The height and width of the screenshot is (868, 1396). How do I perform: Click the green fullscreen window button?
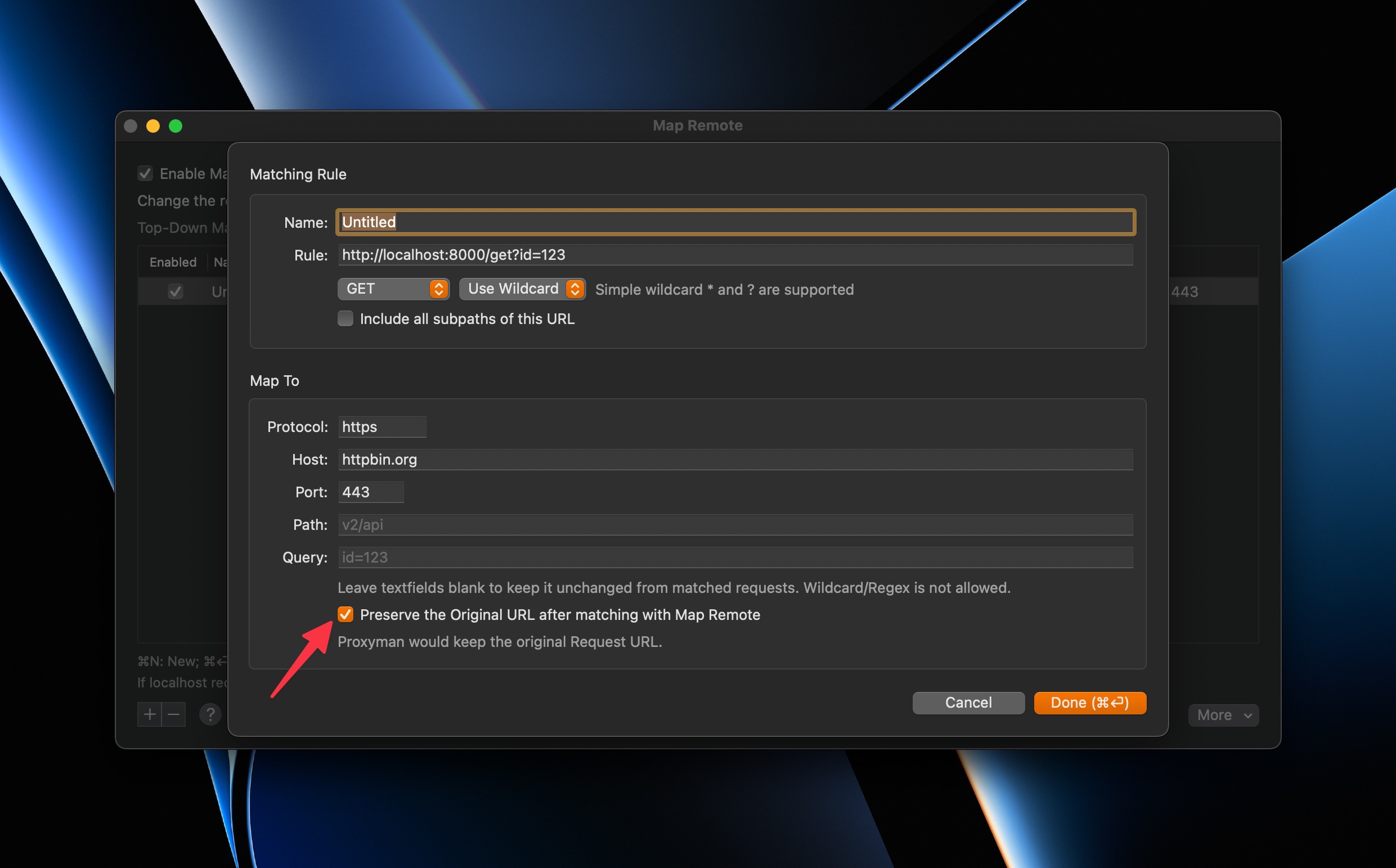176,125
